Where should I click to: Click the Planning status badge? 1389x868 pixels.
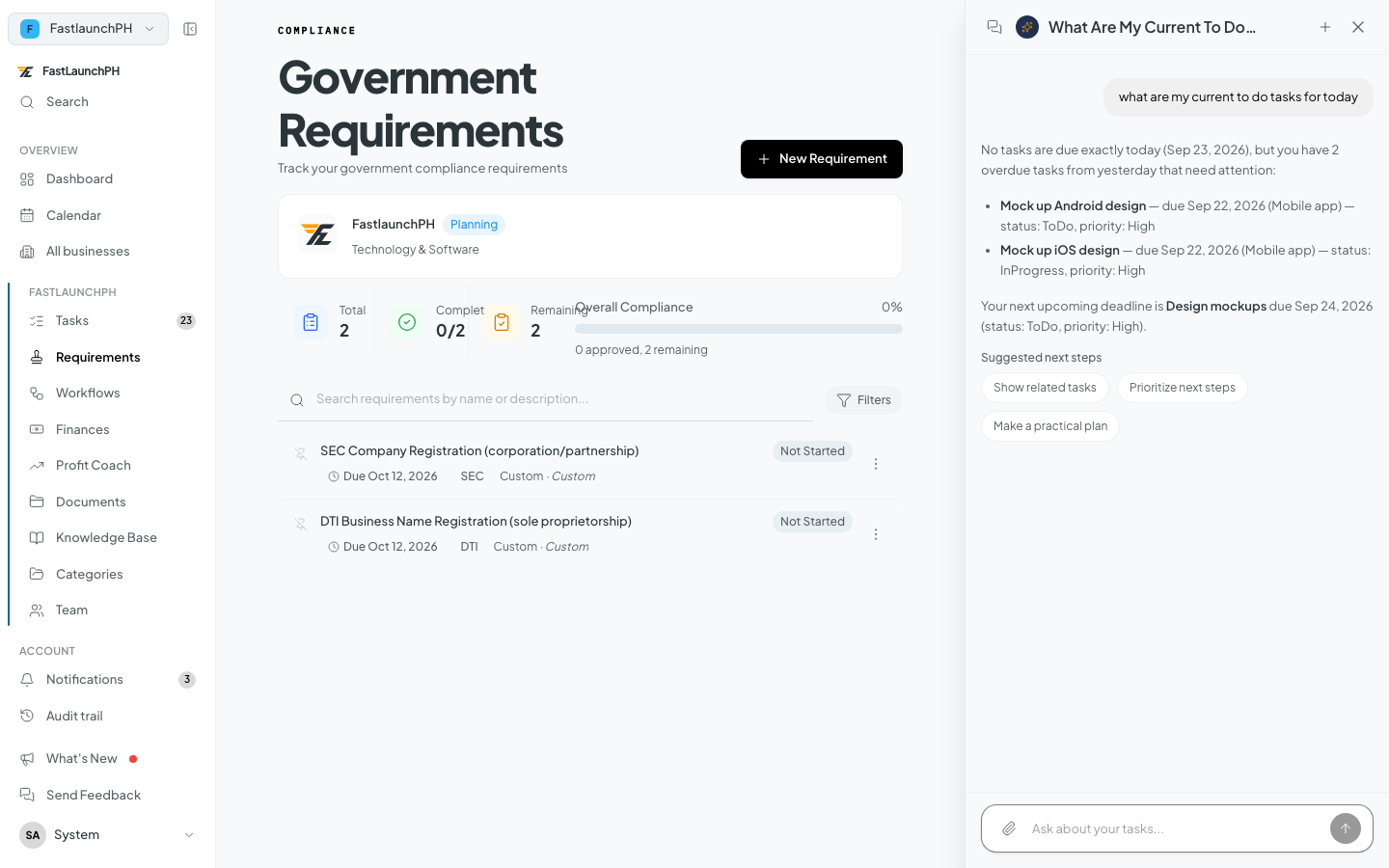click(x=474, y=225)
